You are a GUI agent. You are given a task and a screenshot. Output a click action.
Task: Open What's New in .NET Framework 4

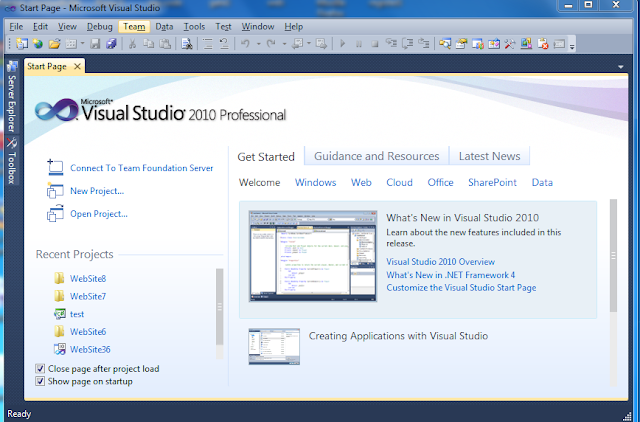coord(451,275)
